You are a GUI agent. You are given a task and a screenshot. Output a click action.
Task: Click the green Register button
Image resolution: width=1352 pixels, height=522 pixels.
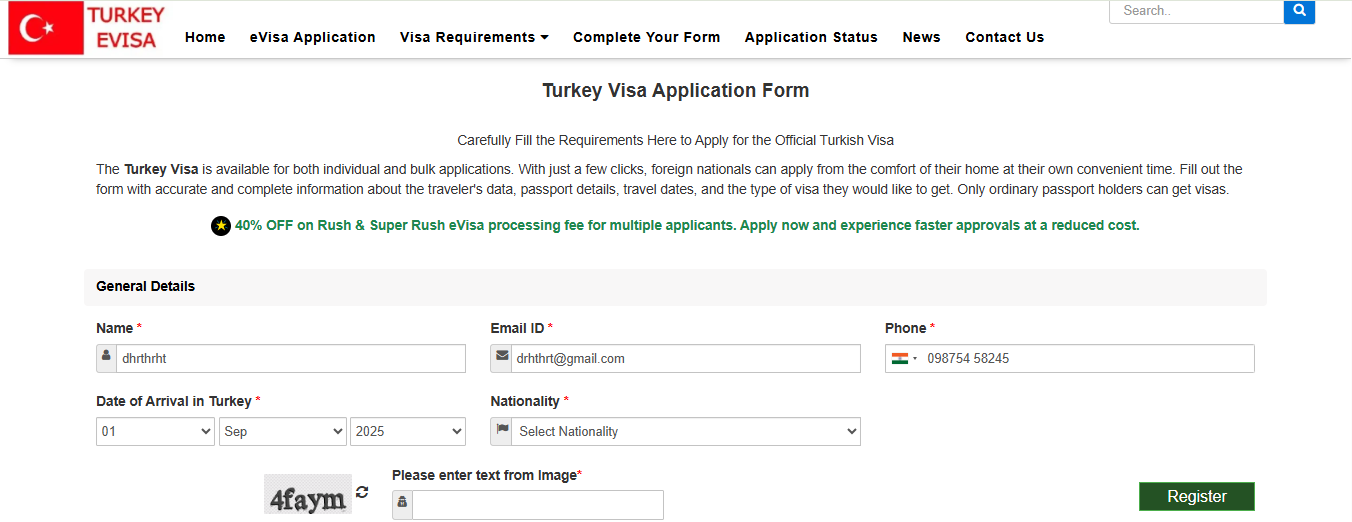coord(1196,496)
